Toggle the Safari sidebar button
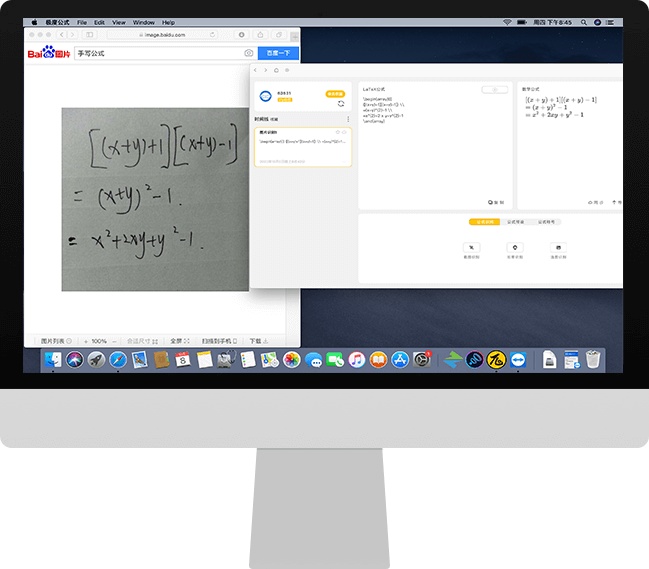This screenshot has width=649, height=569. [x=90, y=35]
